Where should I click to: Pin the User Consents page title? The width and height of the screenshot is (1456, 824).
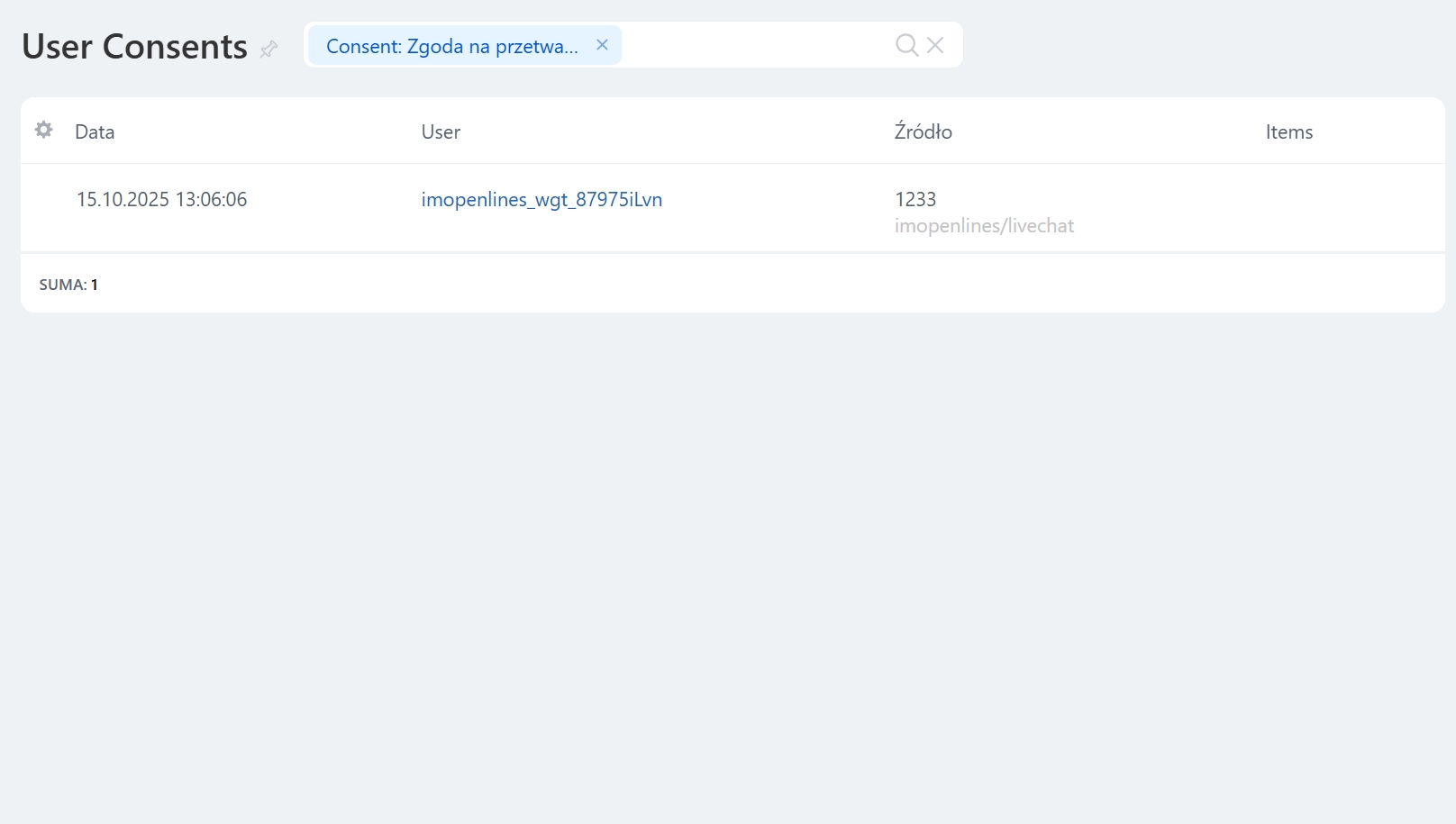click(x=268, y=49)
